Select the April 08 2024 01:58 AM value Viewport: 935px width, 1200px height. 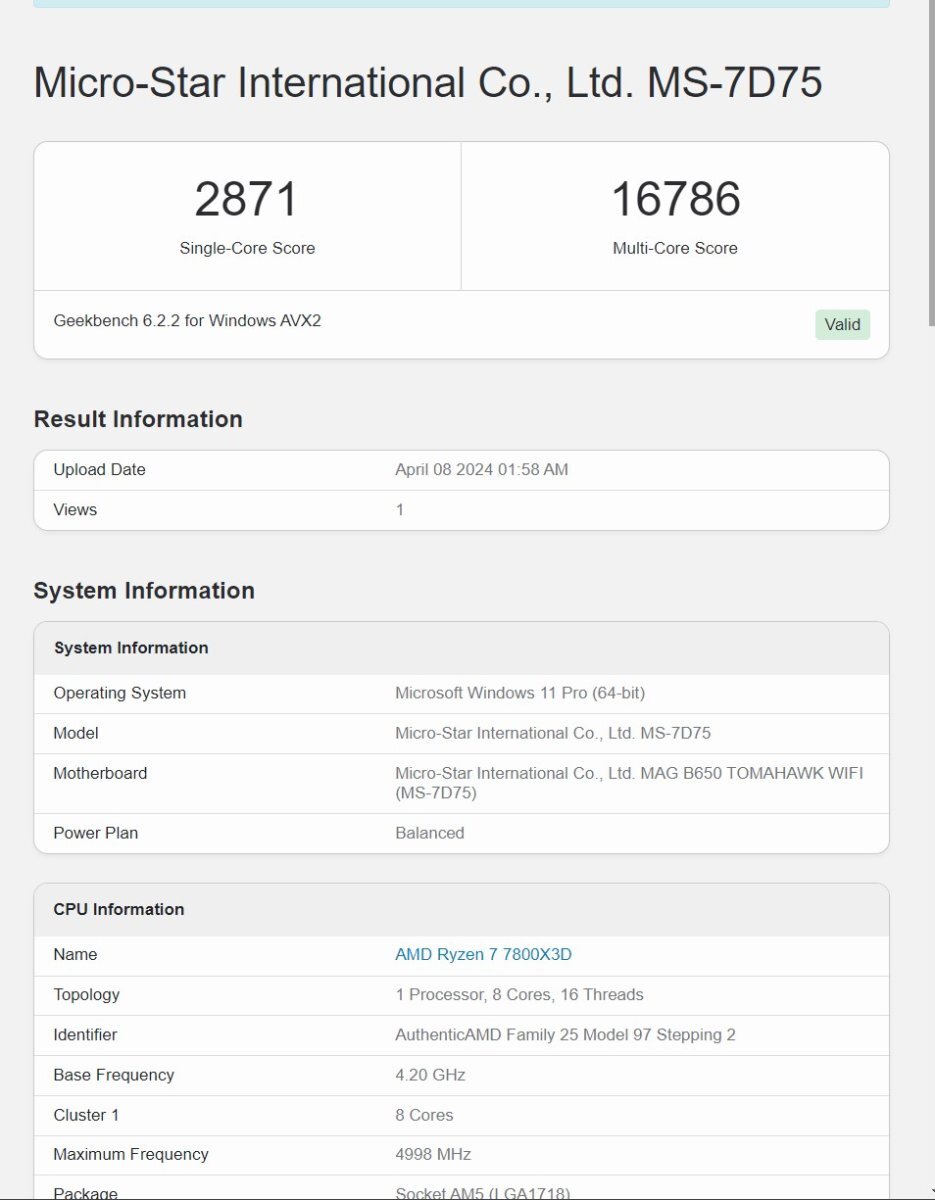481,470
